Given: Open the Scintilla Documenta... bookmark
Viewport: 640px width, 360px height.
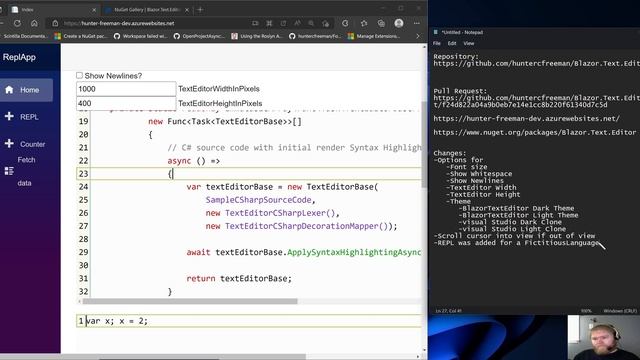Looking at the screenshot, I should [24, 36].
